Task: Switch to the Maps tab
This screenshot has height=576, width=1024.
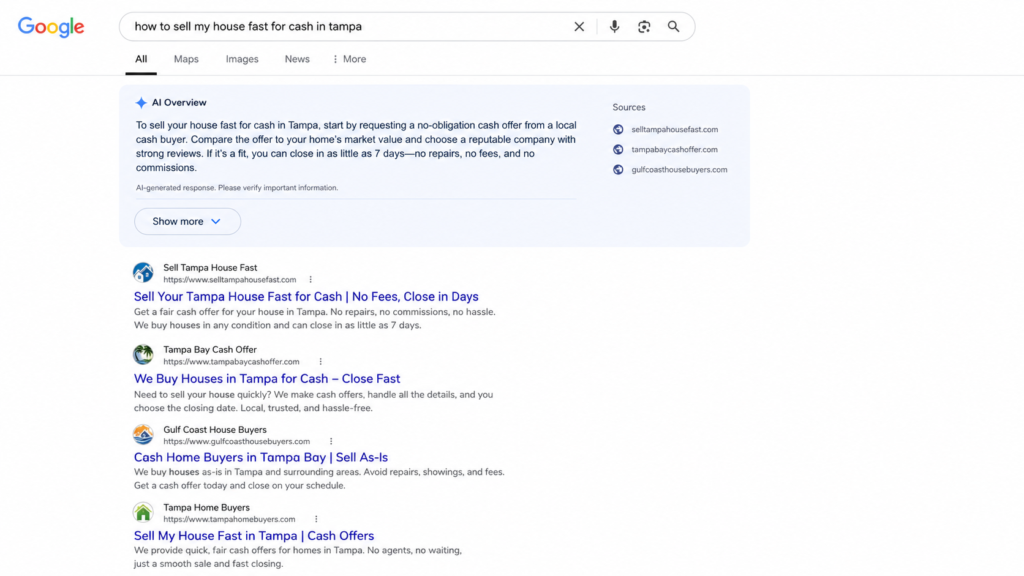Action: (186, 59)
